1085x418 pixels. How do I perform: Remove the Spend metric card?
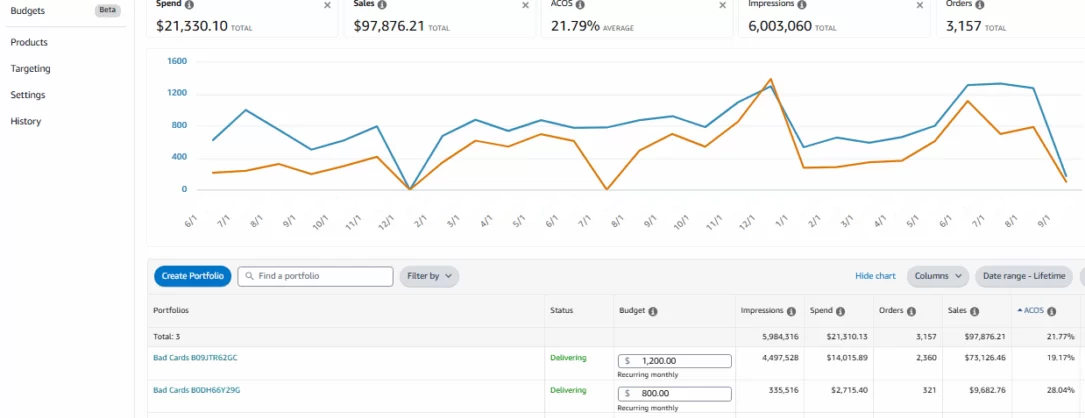(327, 5)
